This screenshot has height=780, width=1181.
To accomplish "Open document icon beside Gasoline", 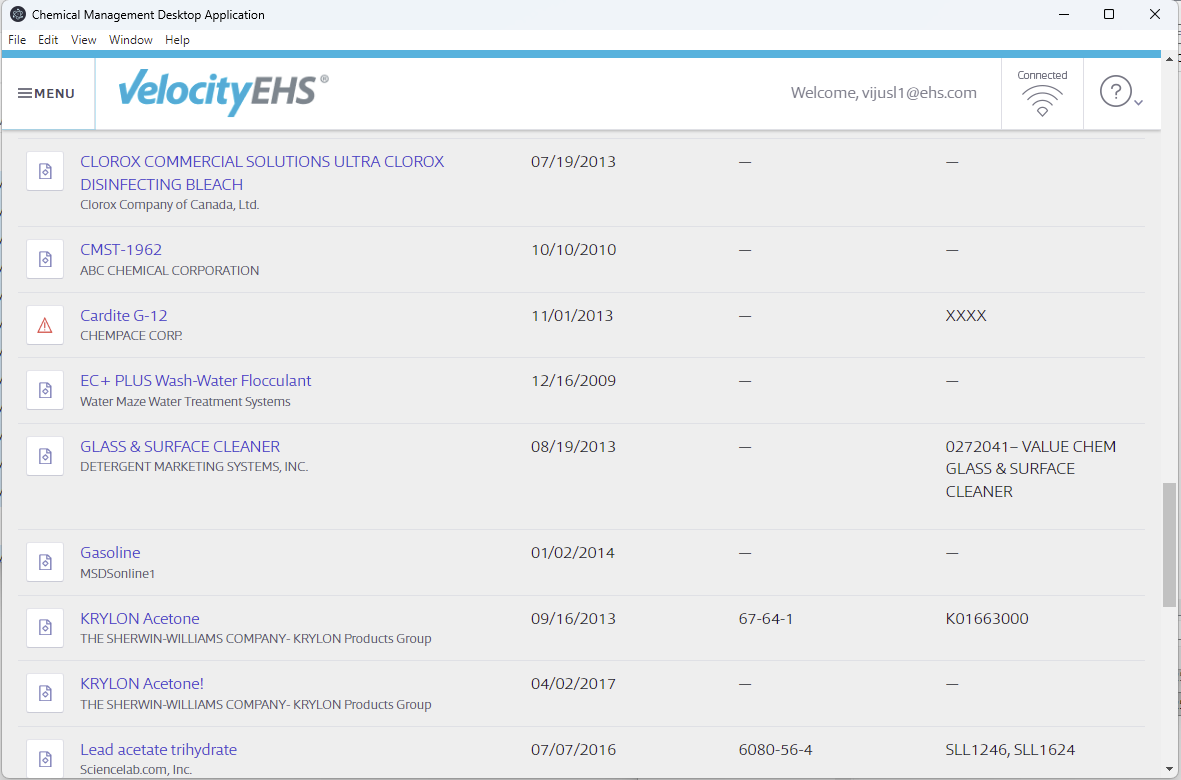I will 45,562.
